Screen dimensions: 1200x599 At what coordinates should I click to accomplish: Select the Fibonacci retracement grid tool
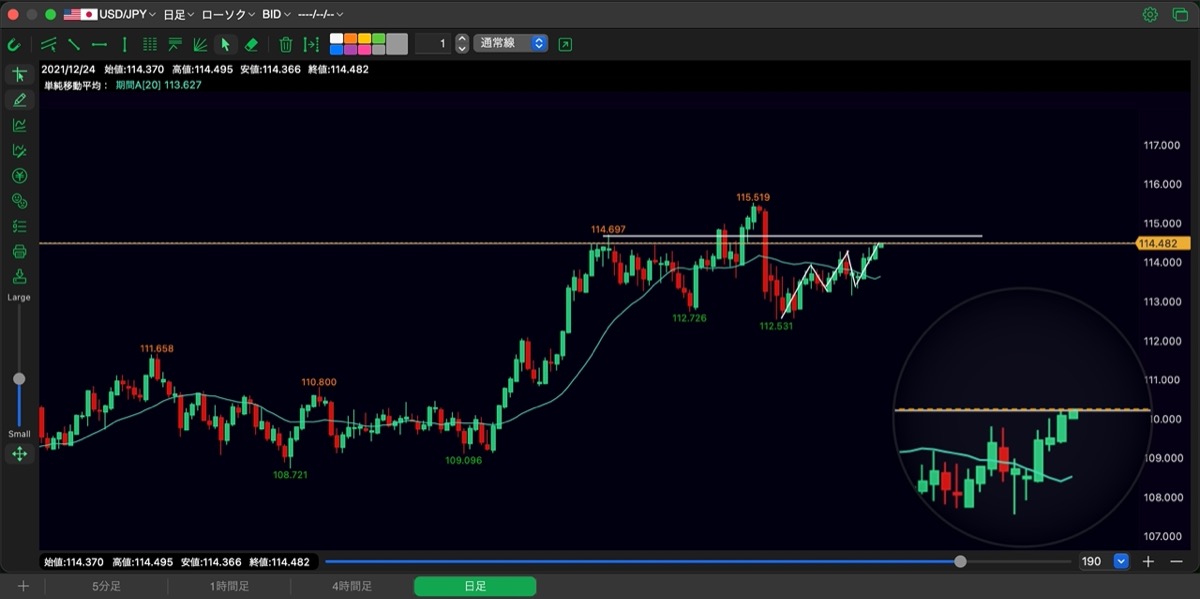(x=150, y=44)
